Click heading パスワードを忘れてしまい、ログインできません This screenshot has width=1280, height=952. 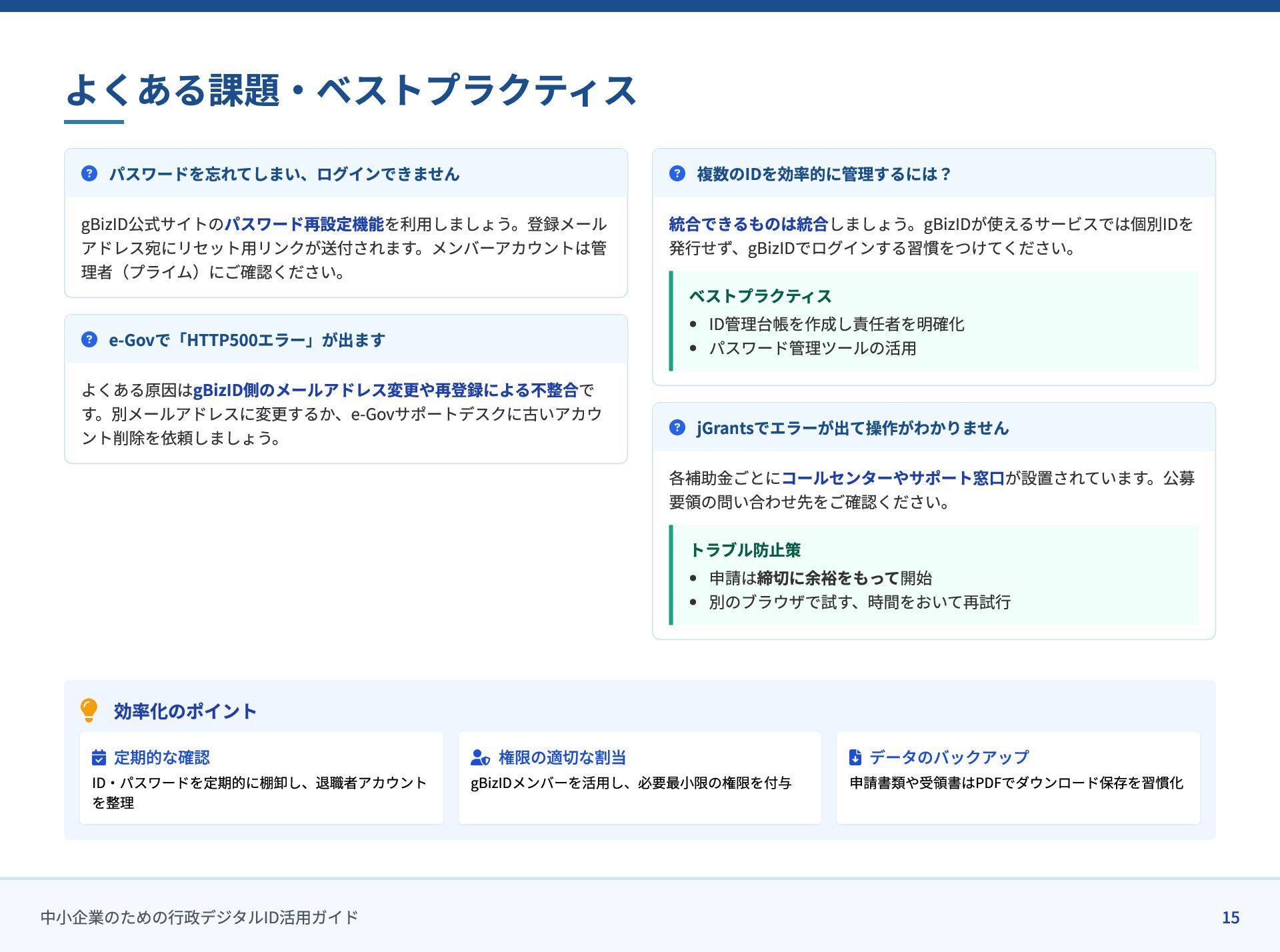(285, 174)
